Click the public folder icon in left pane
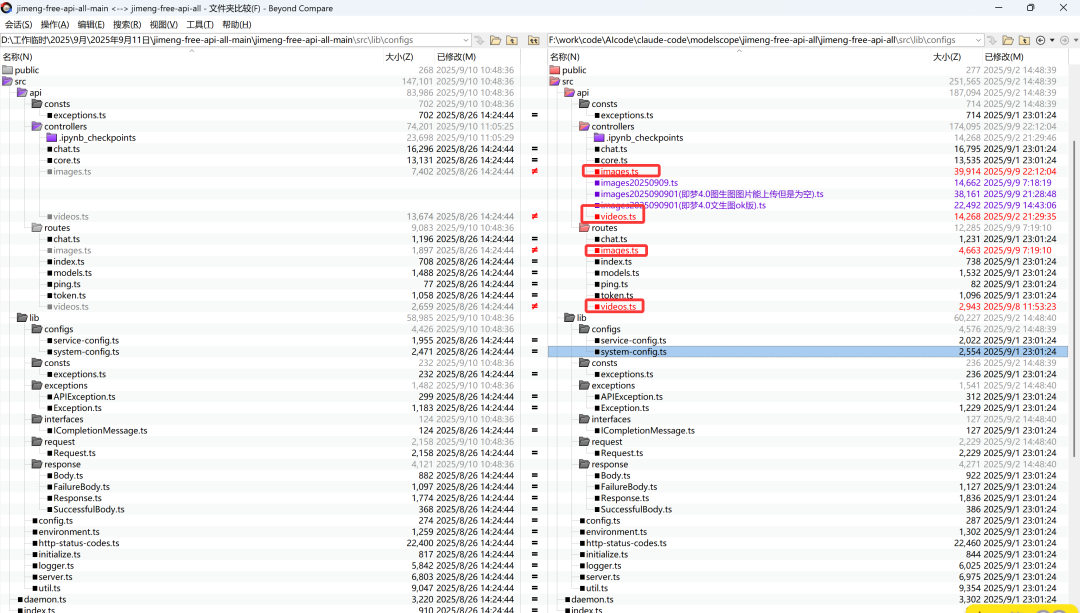This screenshot has height=613, width=1080. point(8,70)
